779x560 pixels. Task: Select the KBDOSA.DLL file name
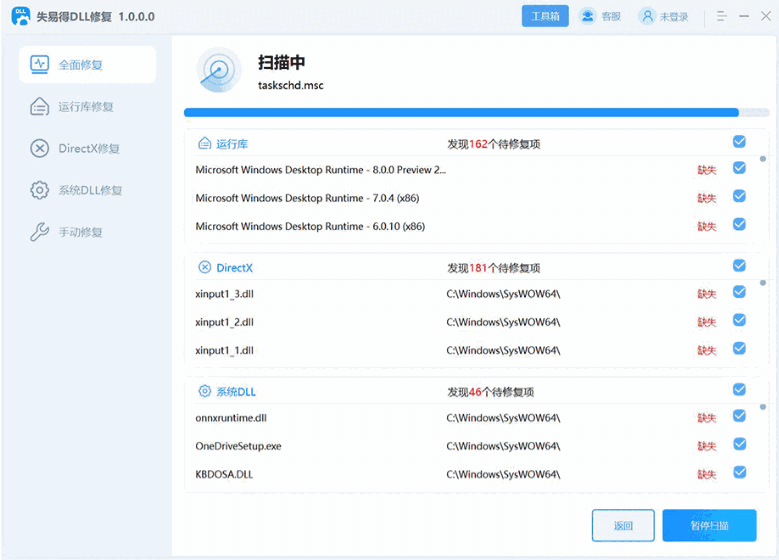224,475
